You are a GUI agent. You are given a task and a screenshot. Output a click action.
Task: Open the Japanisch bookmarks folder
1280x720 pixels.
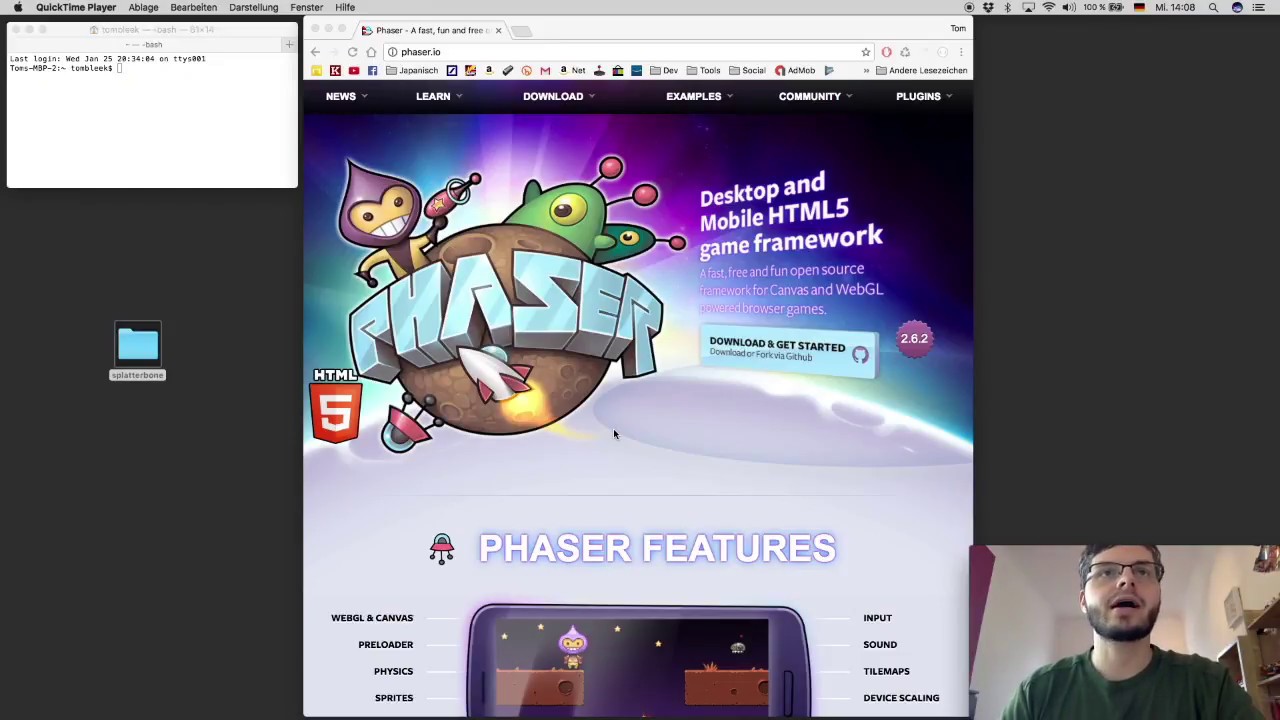tap(412, 70)
